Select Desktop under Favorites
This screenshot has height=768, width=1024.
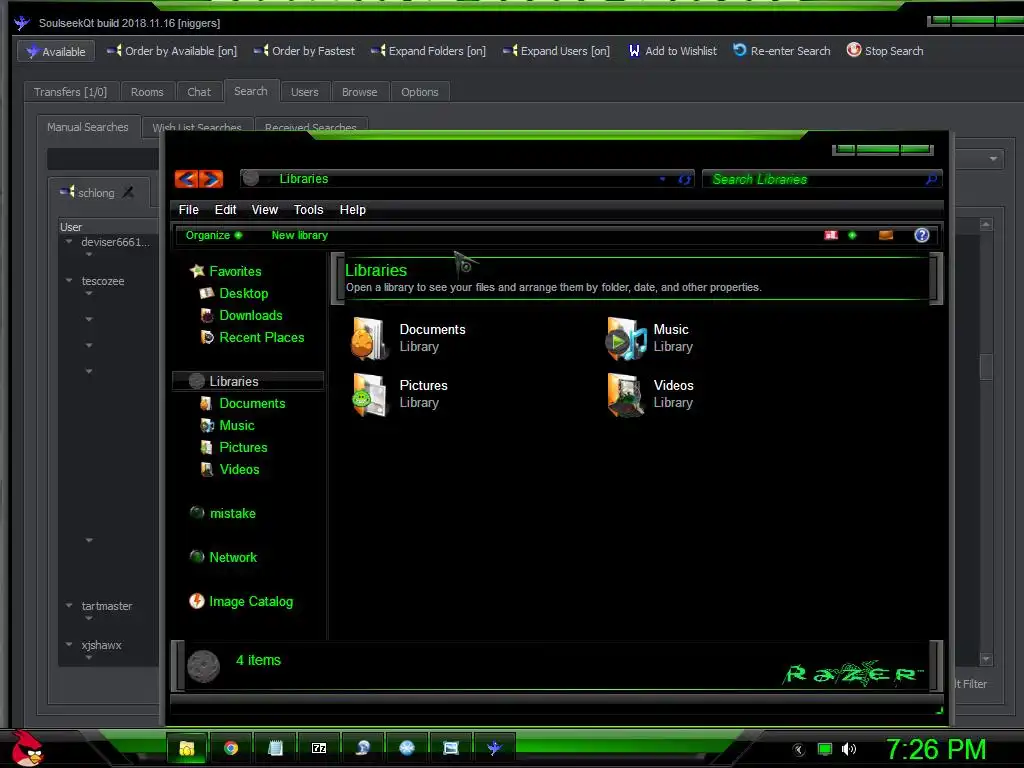pyautogui.click(x=244, y=293)
